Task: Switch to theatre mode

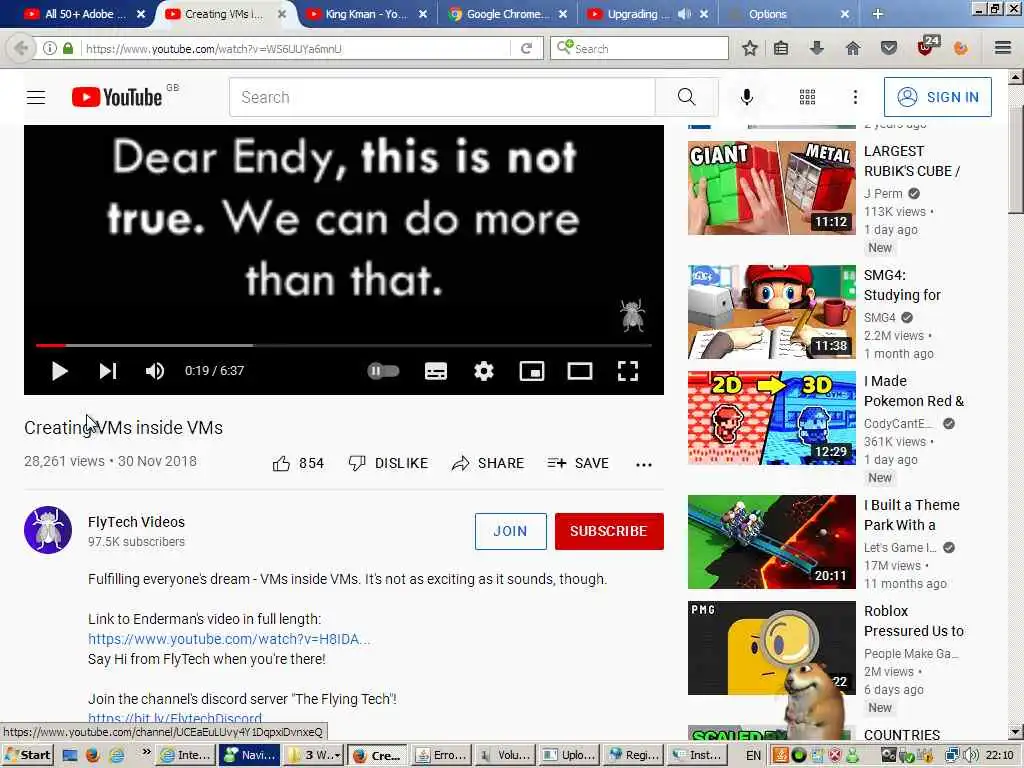Action: tap(579, 371)
